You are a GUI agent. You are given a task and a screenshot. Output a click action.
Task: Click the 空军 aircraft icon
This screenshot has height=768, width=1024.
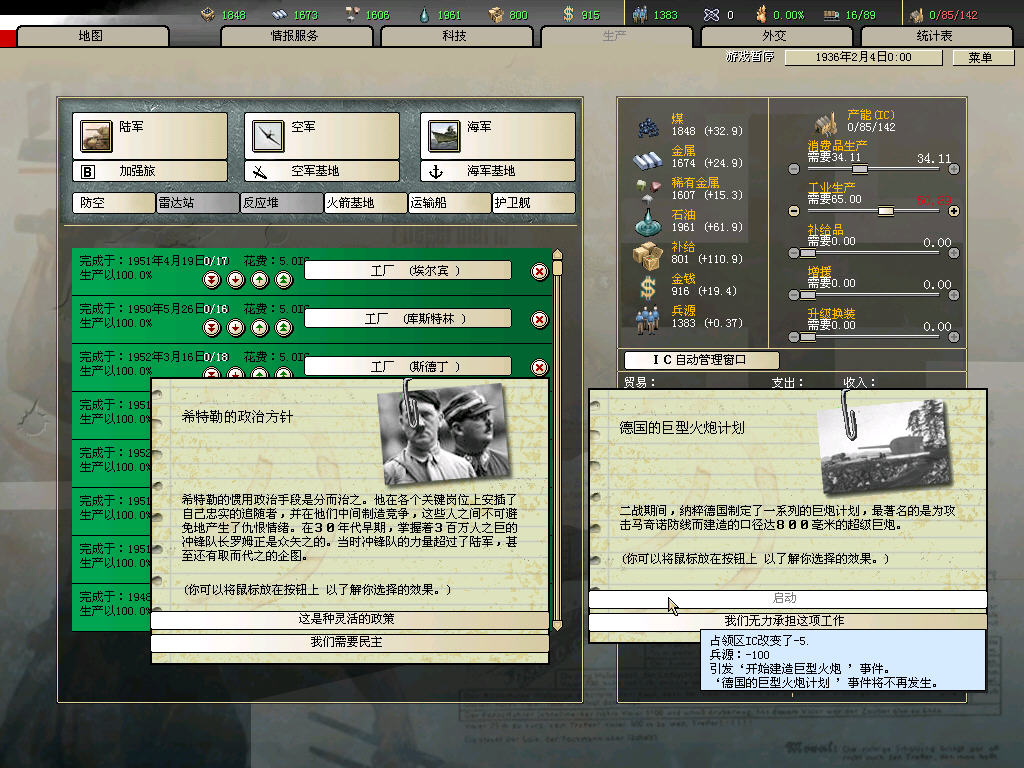(x=268, y=136)
